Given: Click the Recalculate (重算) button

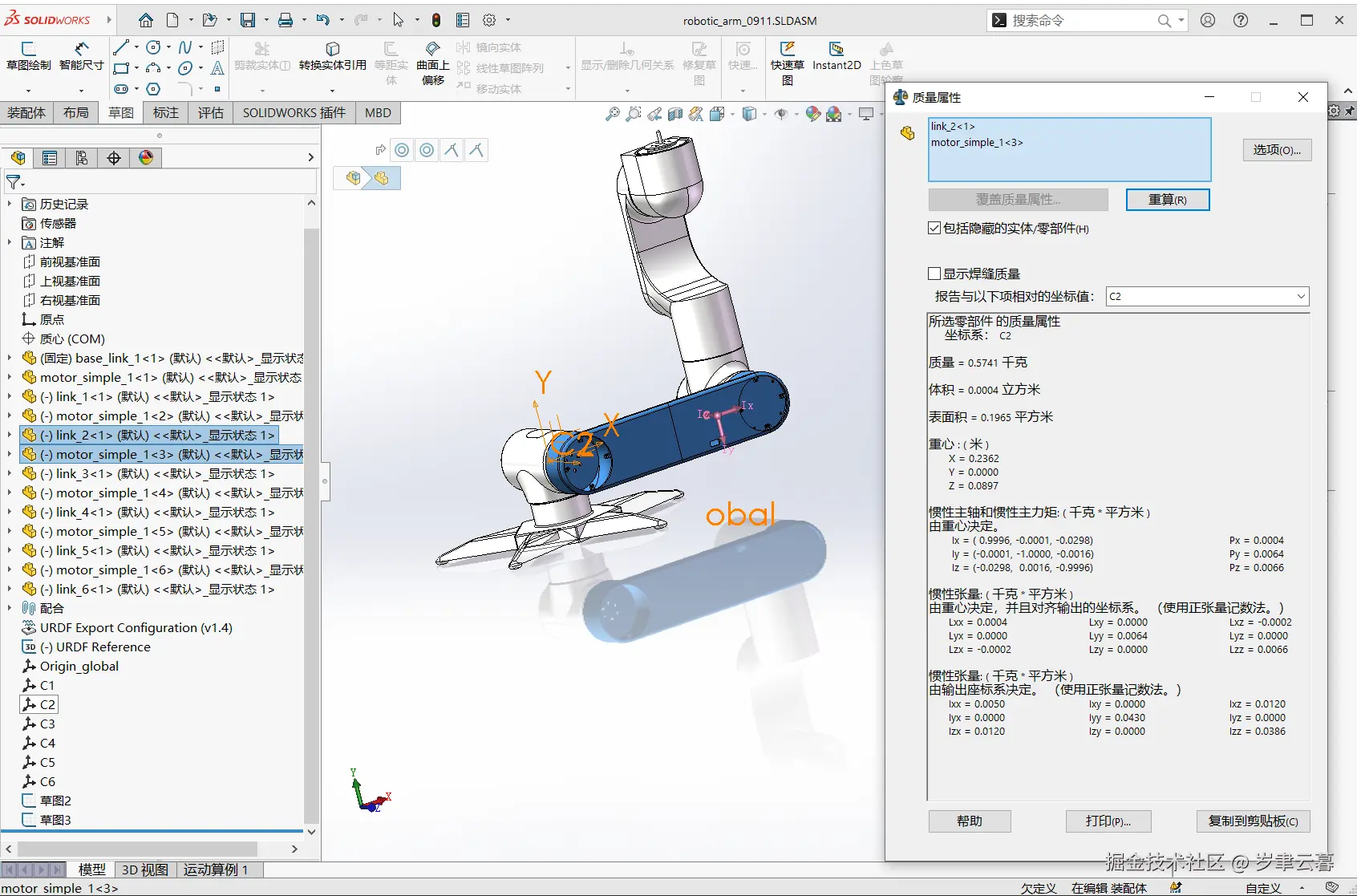Looking at the screenshot, I should [x=1168, y=200].
